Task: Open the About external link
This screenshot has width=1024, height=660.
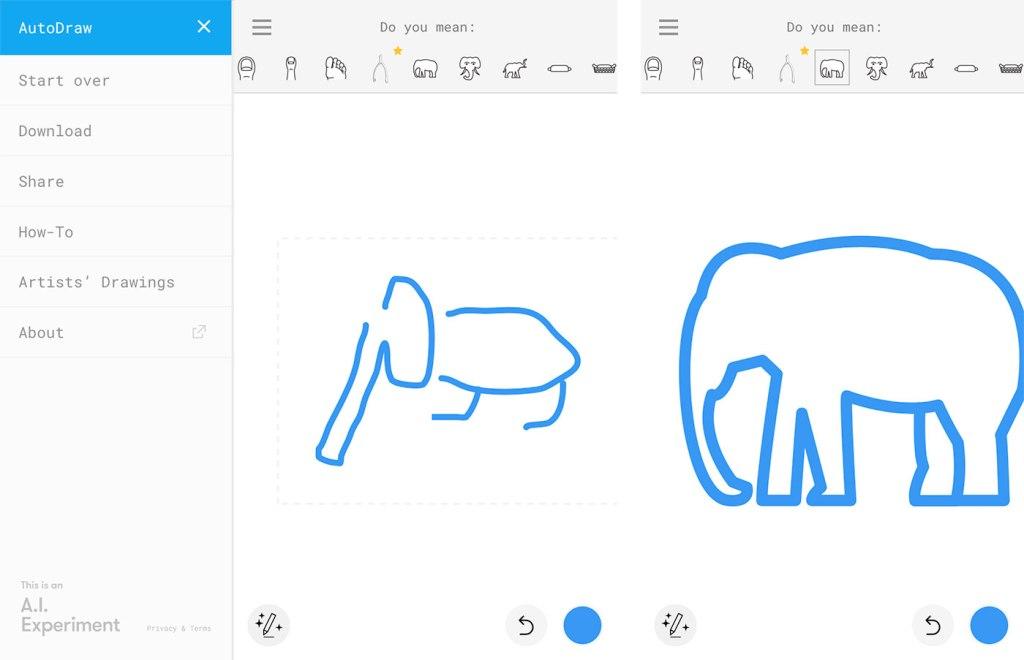Action: (x=198, y=332)
